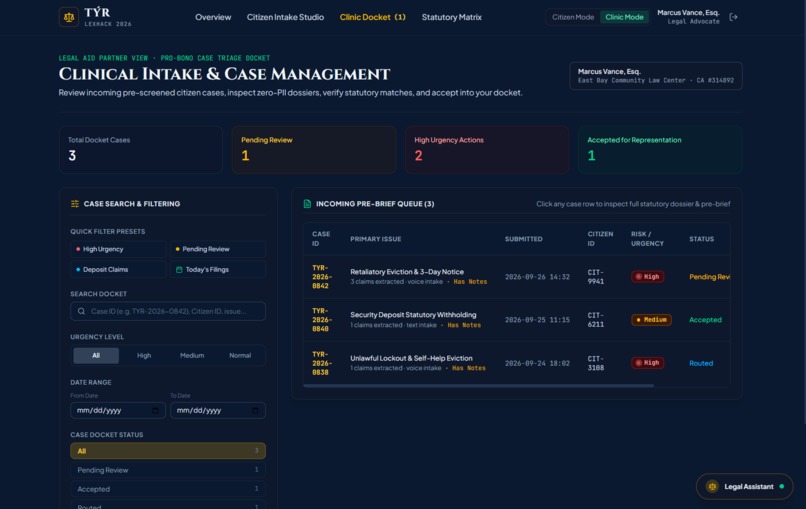Apply the High Urgency quick filter preset

click(118, 249)
